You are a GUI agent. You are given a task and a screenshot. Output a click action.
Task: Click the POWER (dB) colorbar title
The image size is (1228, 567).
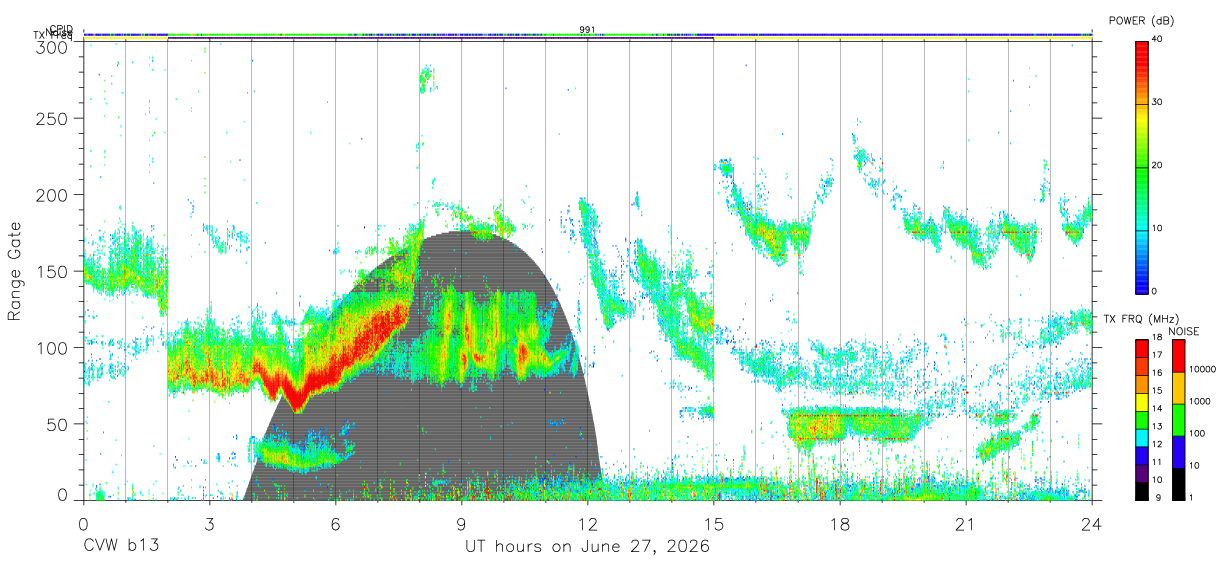tap(1141, 21)
